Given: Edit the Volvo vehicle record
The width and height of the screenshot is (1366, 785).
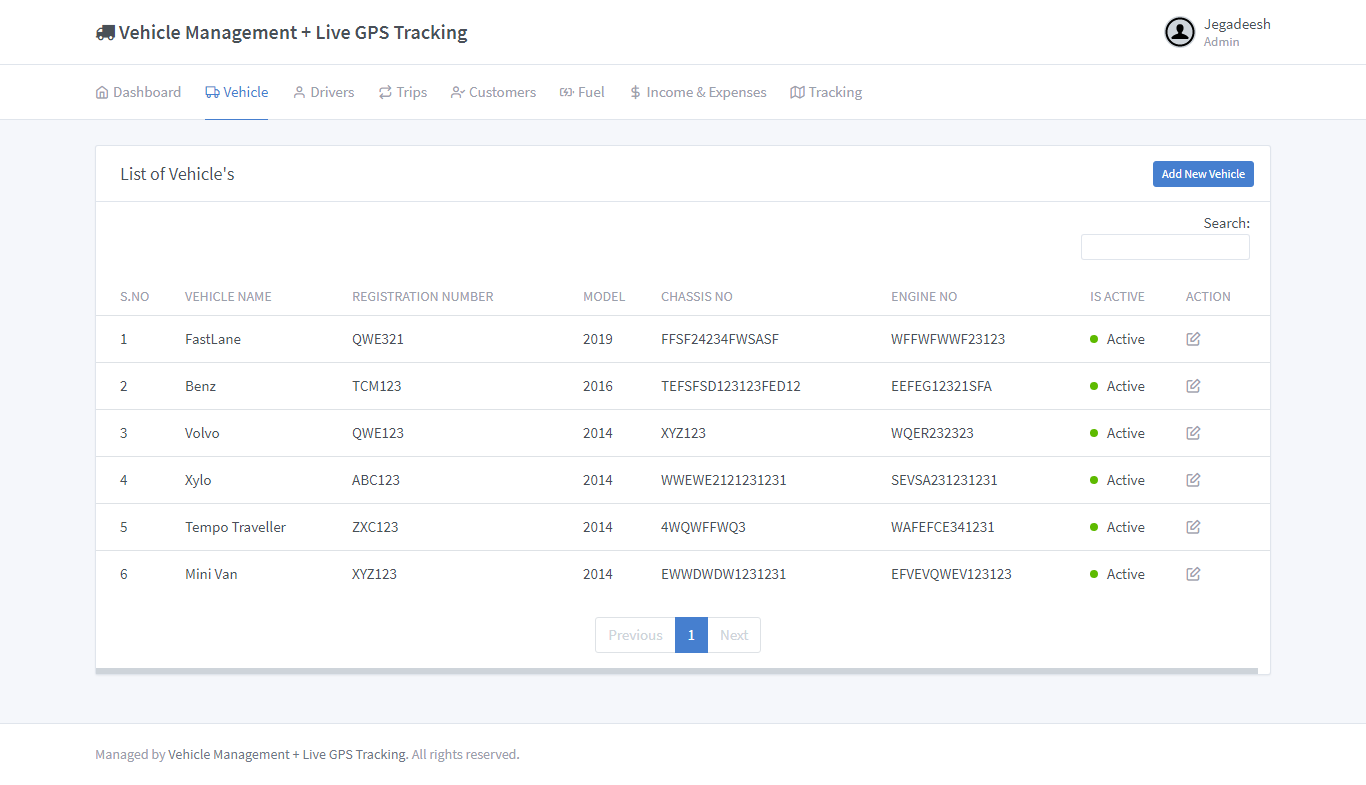Looking at the screenshot, I should point(1193,433).
